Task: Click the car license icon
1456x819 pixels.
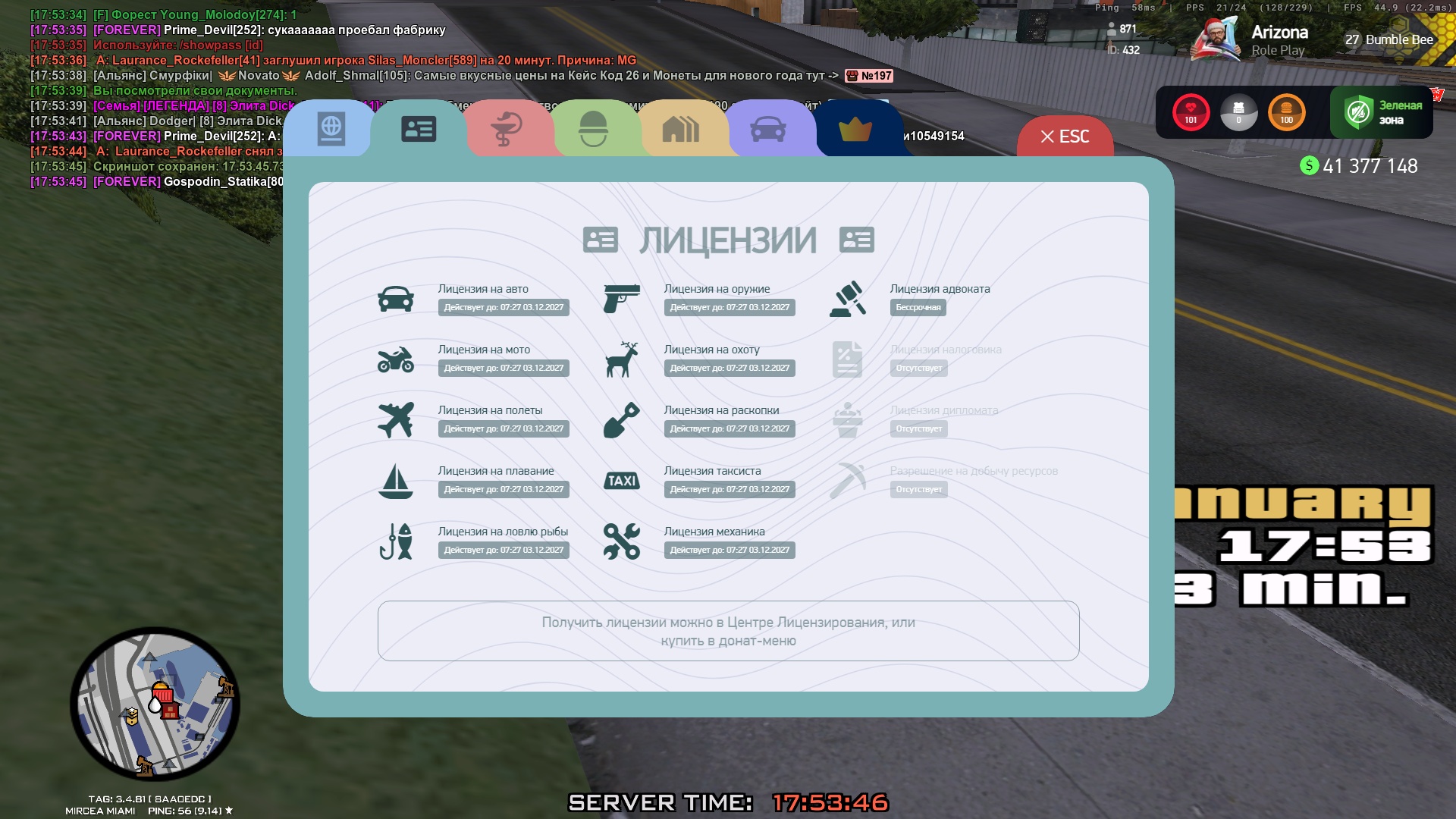Action: click(x=396, y=299)
